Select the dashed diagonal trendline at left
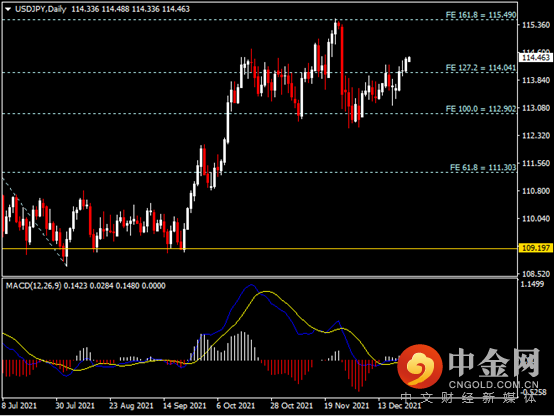The image size is (554, 416). [x=34, y=221]
